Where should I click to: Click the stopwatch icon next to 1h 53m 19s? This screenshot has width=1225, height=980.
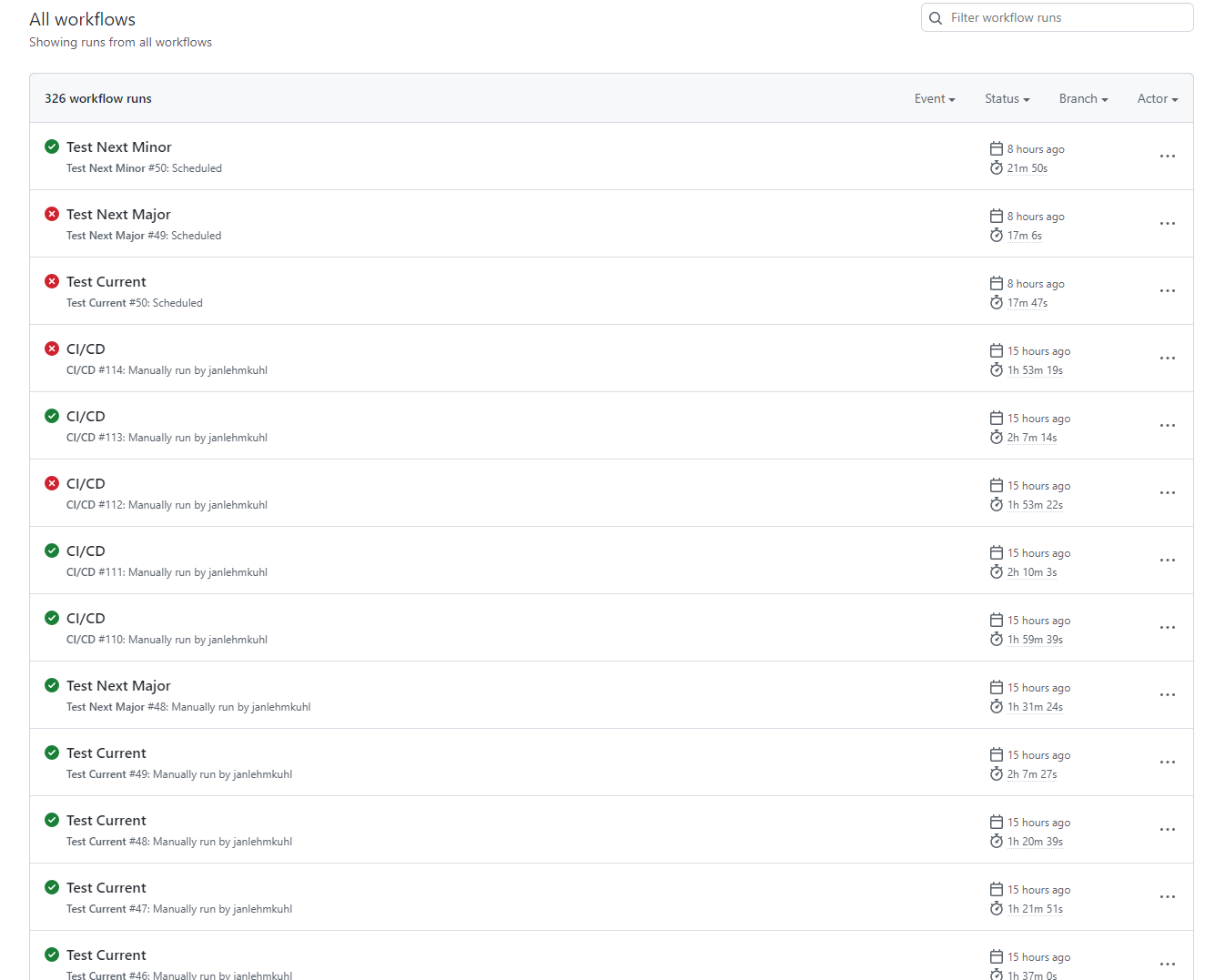(996, 369)
